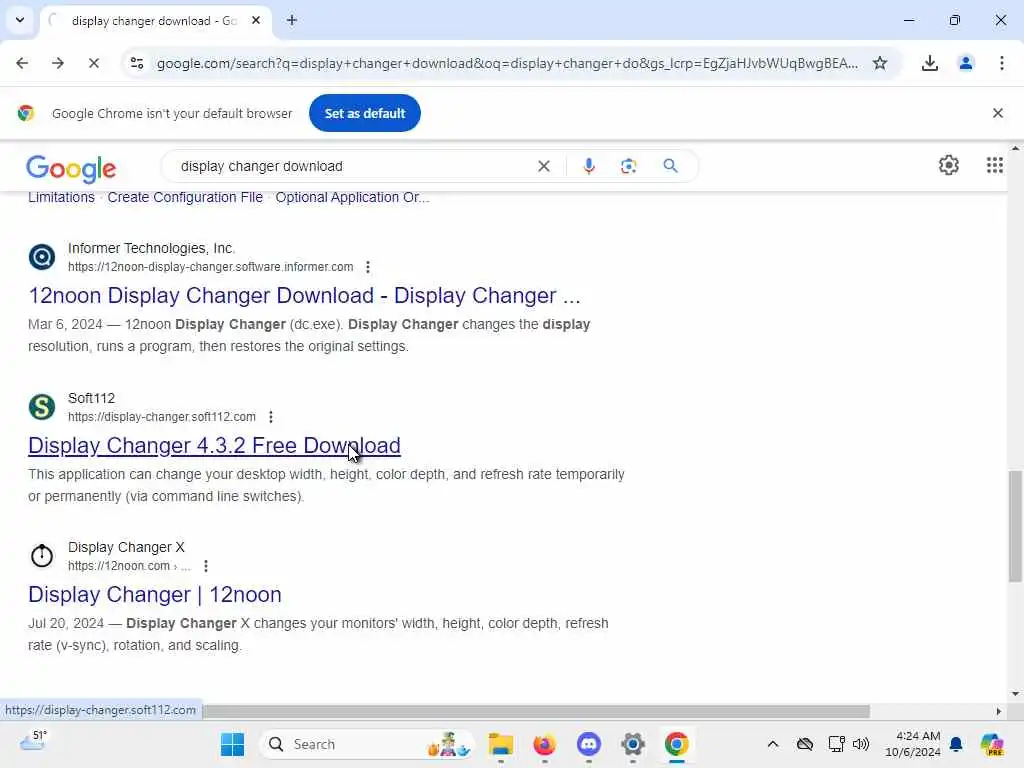The image size is (1024, 768).
Task: Click the taskbar Search box
Action: pyautogui.click(x=366, y=744)
